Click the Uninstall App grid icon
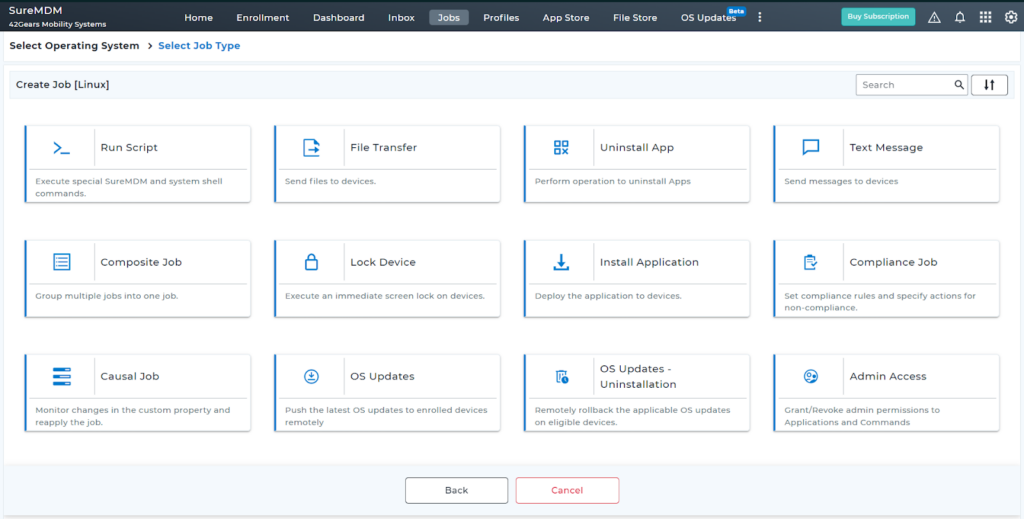The width and height of the screenshot is (1024, 519). [x=561, y=148]
